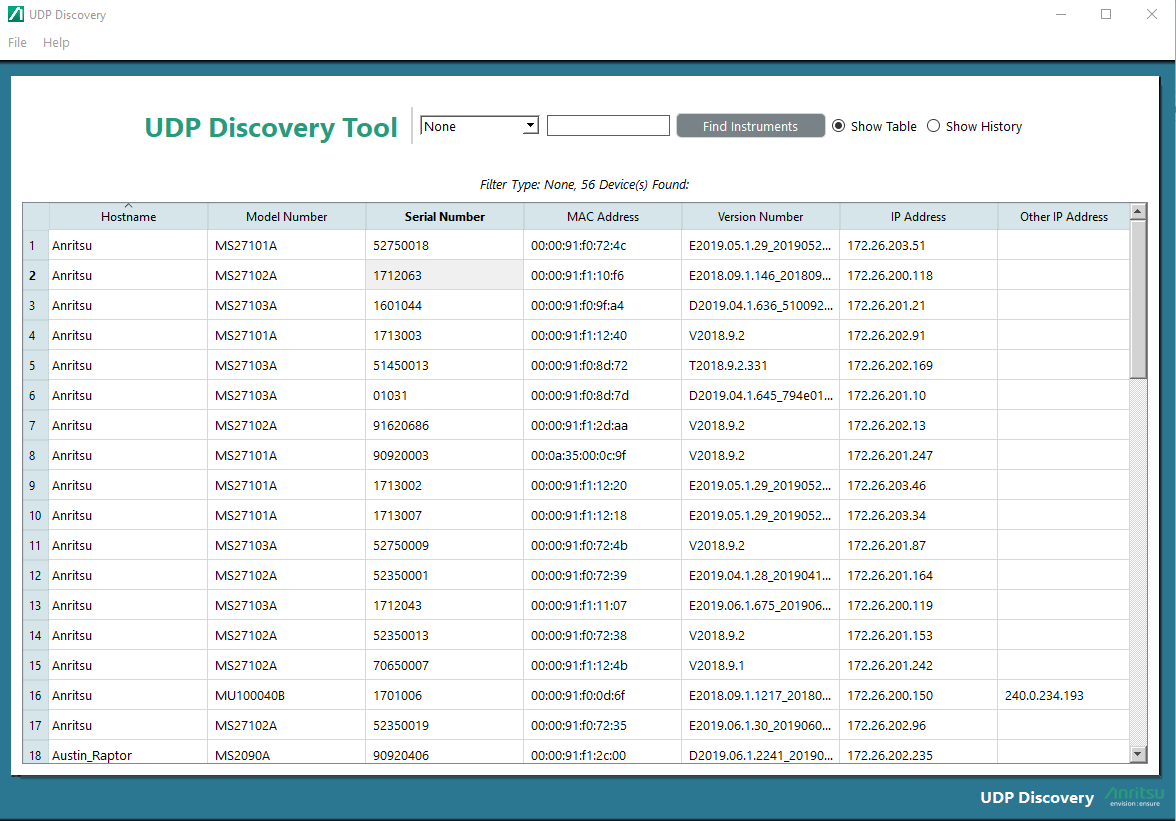Click the Anritsu logo in footer
Image resolution: width=1176 pixels, height=821 pixels.
coord(1132,796)
